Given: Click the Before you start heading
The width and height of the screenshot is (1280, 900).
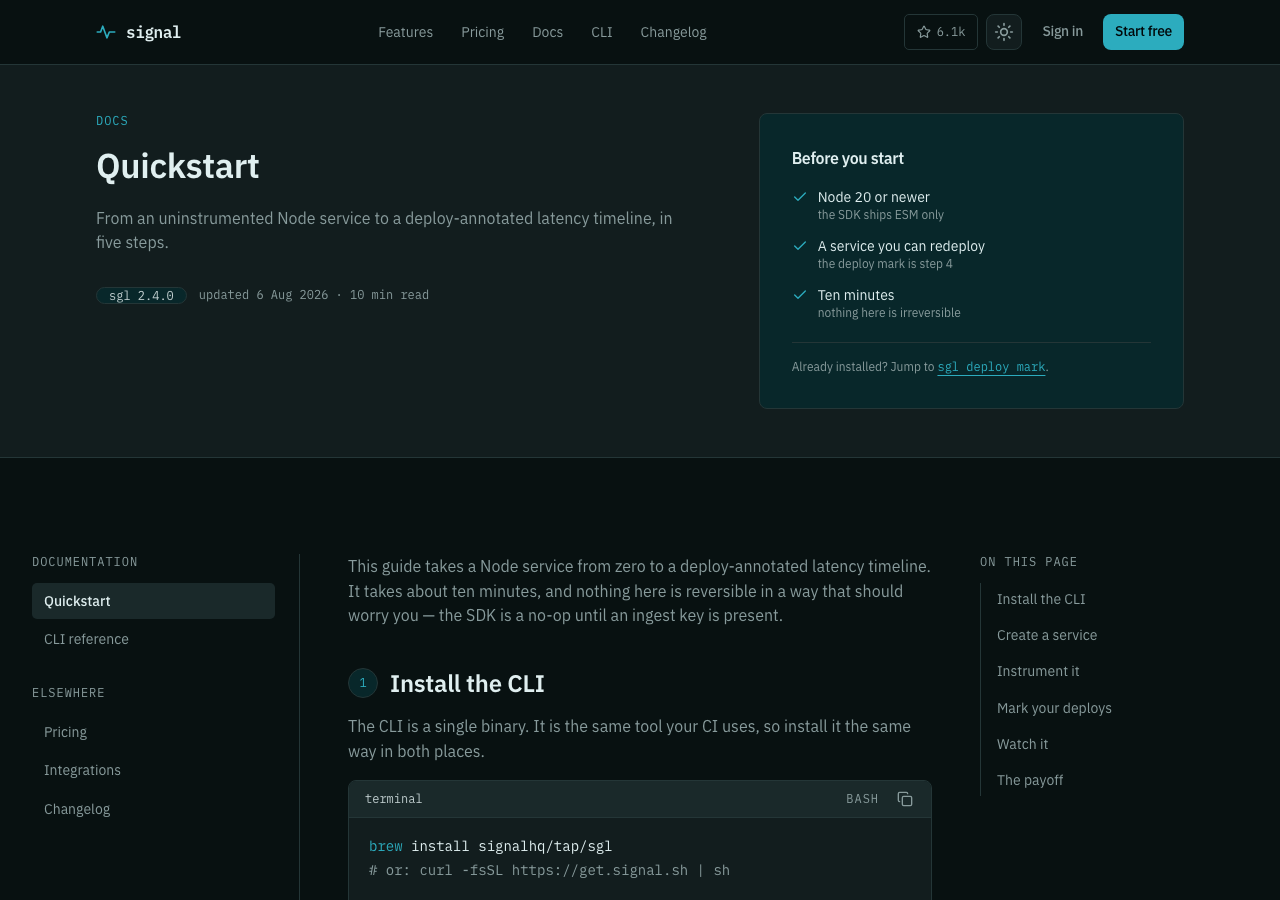Looking at the screenshot, I should 848,158.
